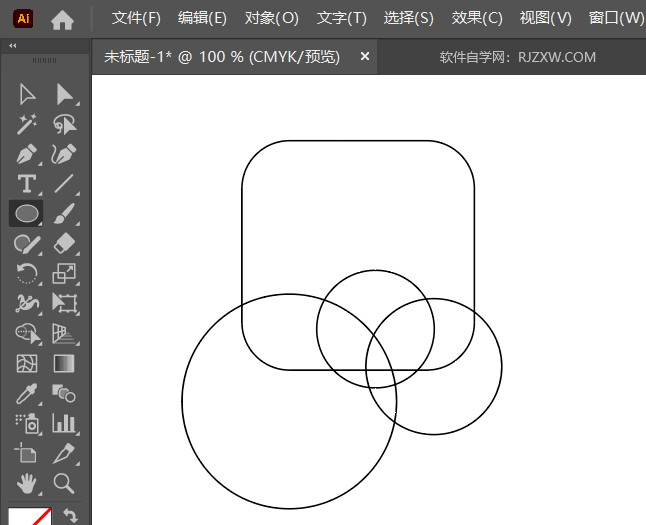Click the rounded rectangle shape outline
The image size is (646, 525).
coord(358,141)
